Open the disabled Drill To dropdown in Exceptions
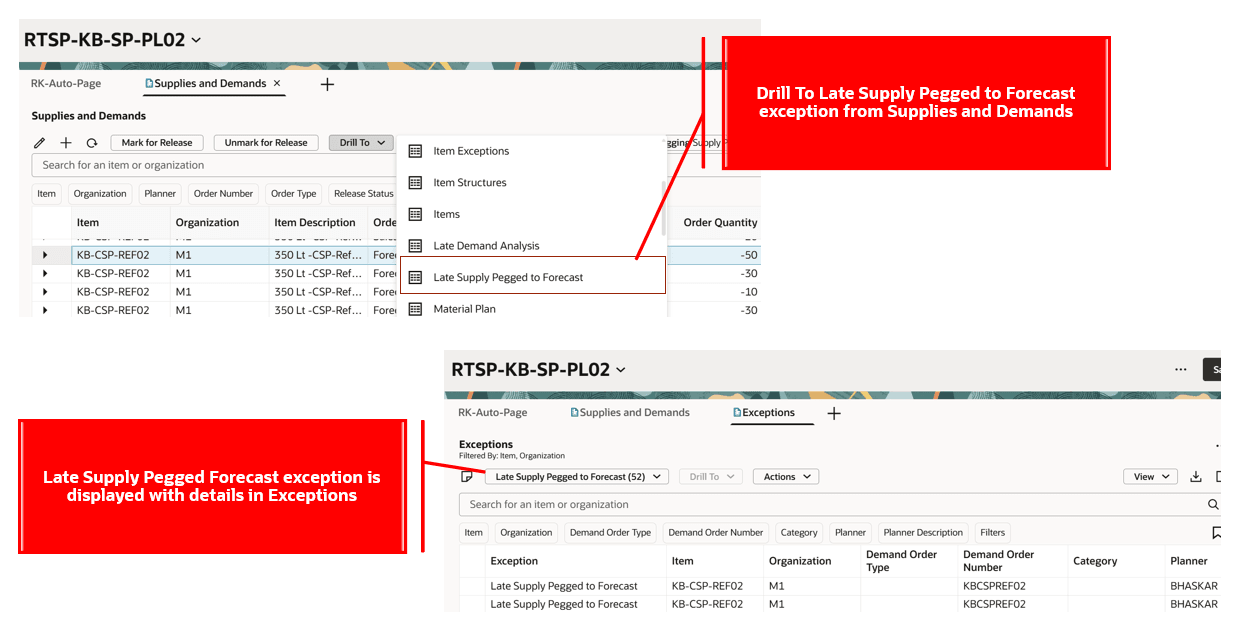The width and height of the screenshot is (1249, 627). click(x=711, y=477)
